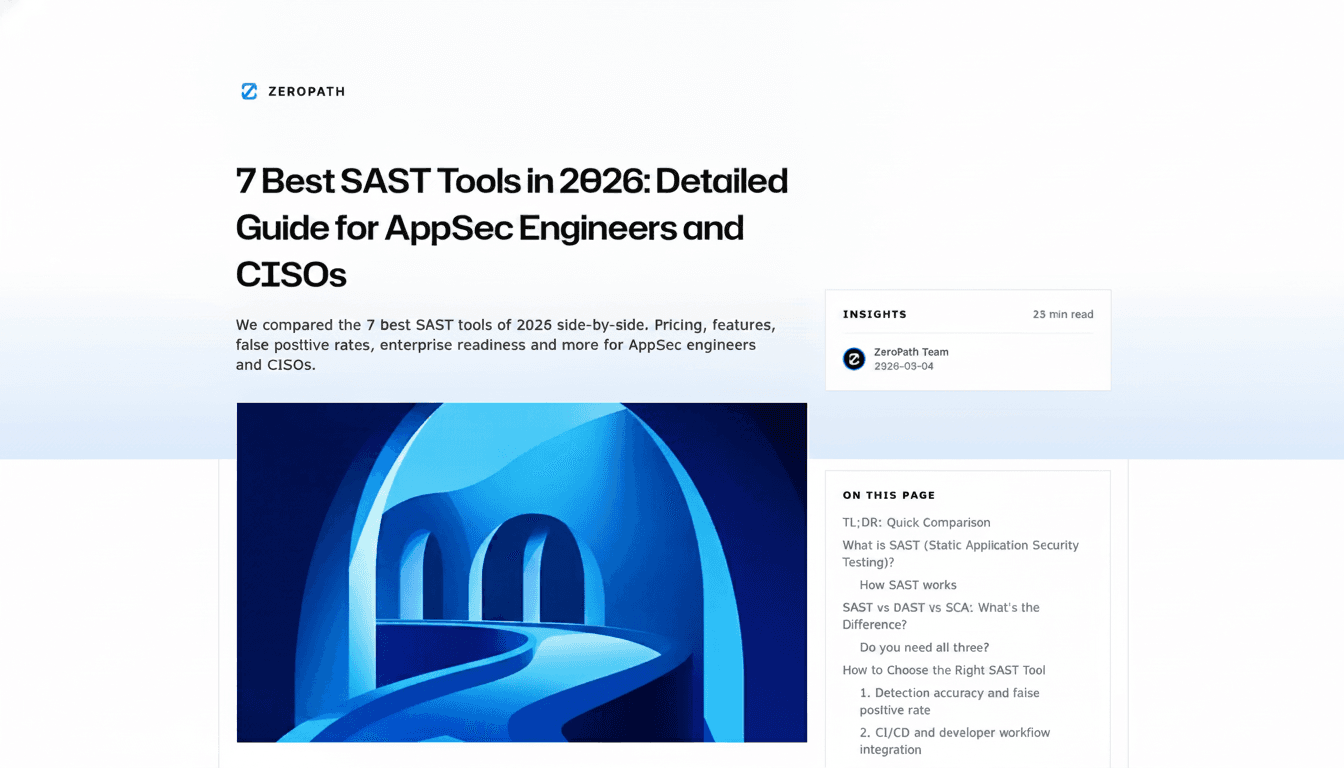
Task: Click the ON THIS PAGE heading
Action: (889, 495)
